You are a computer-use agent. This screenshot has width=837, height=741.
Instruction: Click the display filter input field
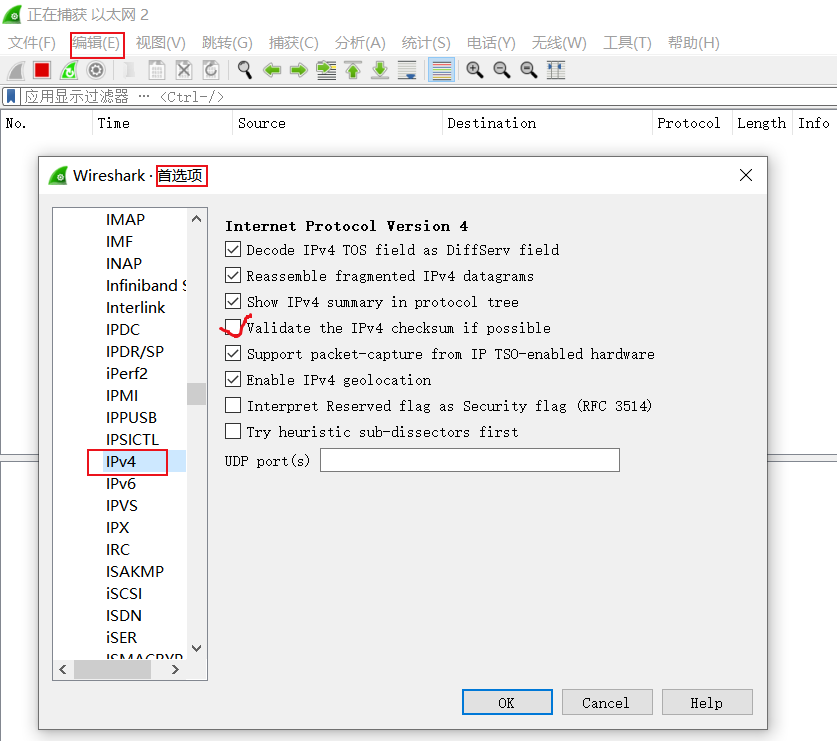coord(427,97)
